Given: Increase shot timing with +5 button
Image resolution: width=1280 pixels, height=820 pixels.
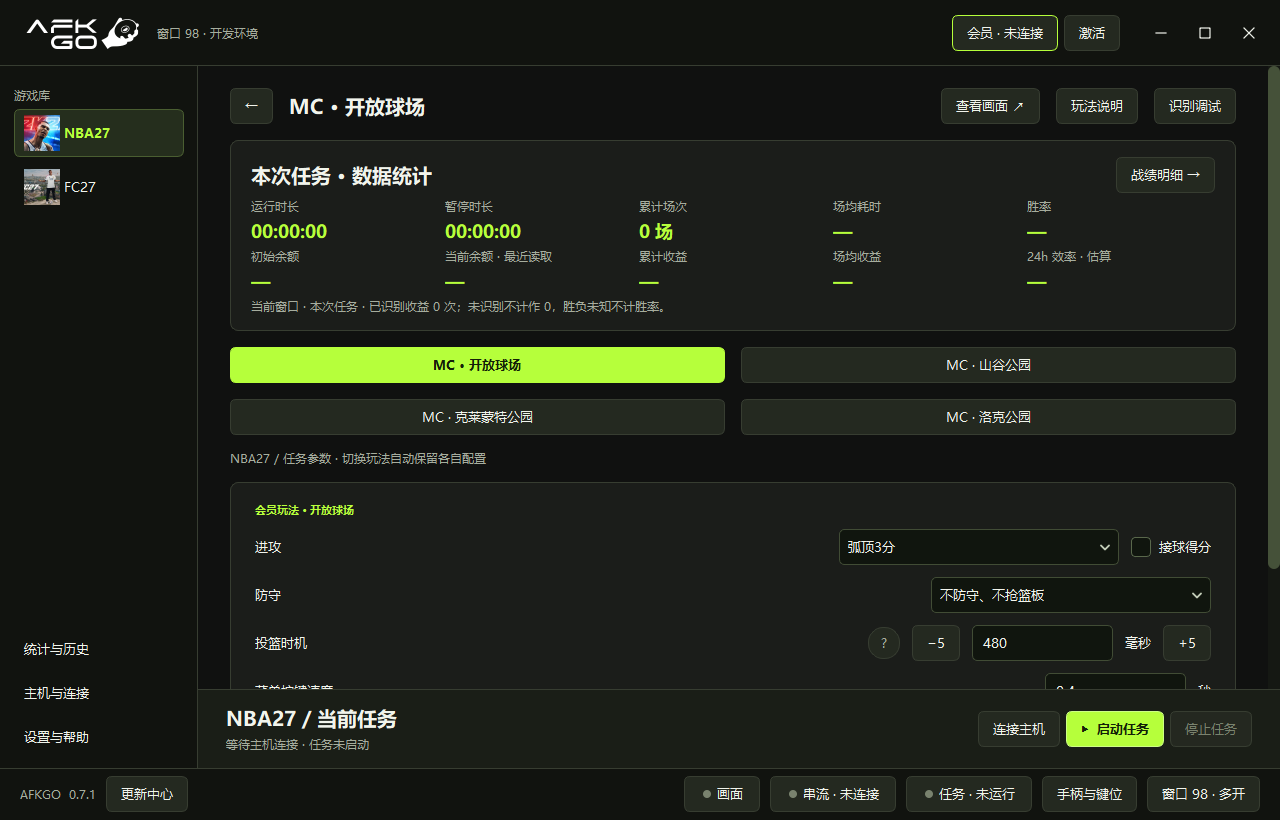Looking at the screenshot, I should tap(1187, 643).
